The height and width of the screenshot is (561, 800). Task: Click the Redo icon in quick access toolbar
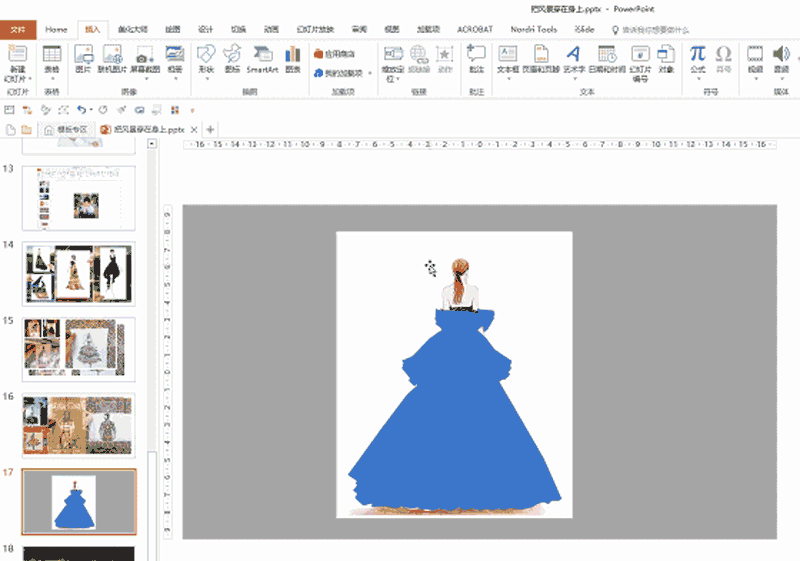tap(103, 110)
